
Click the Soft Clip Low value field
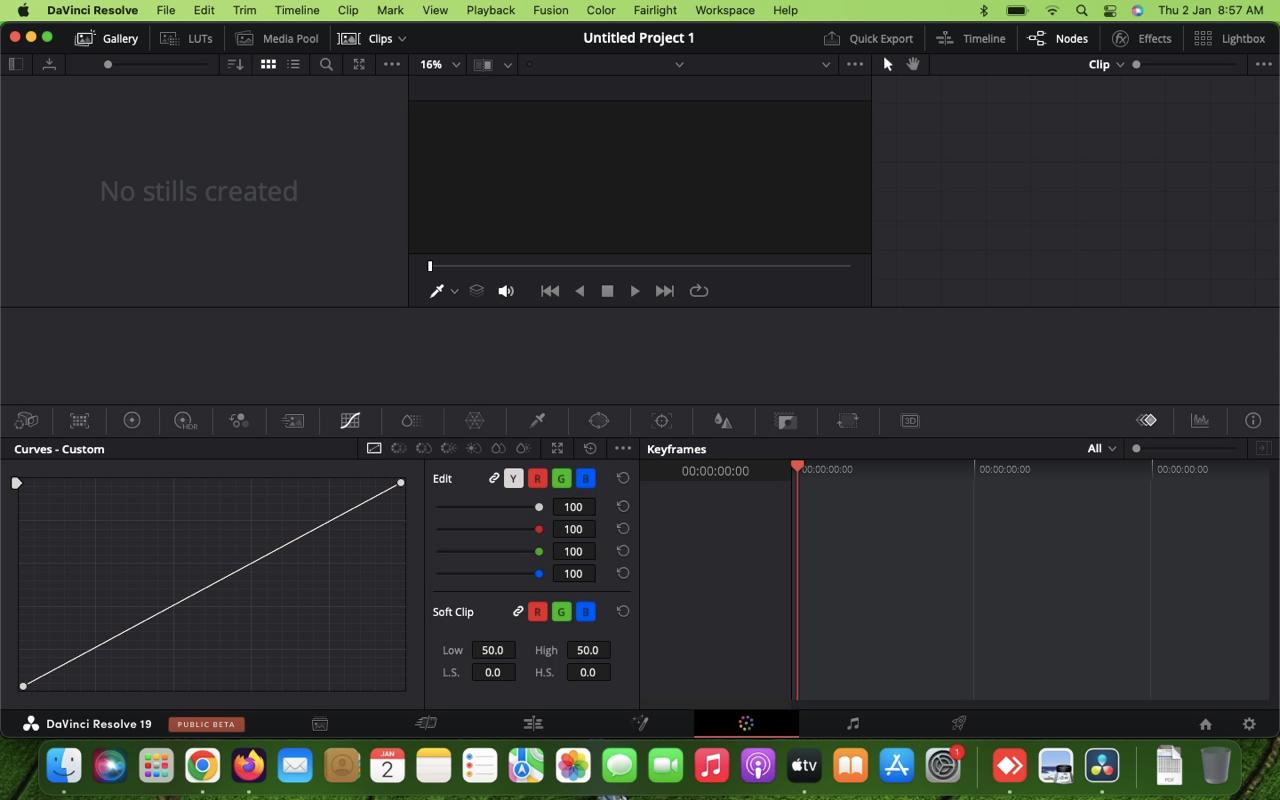click(493, 650)
